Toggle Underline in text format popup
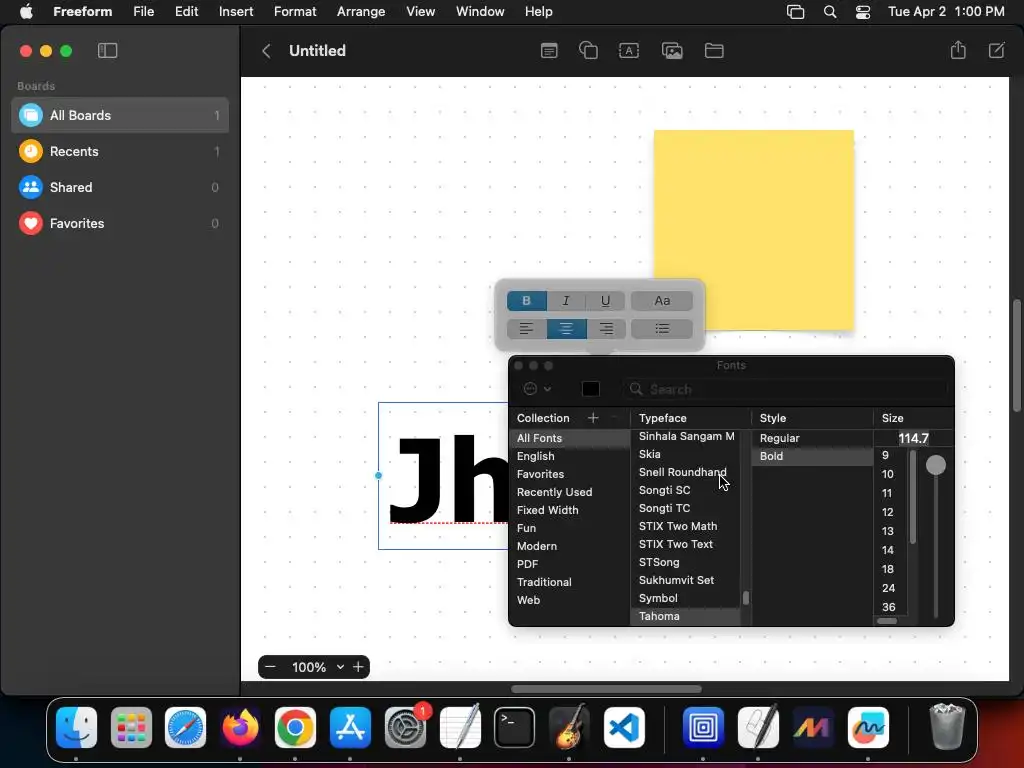Viewport: 1024px width, 768px height. 605,300
